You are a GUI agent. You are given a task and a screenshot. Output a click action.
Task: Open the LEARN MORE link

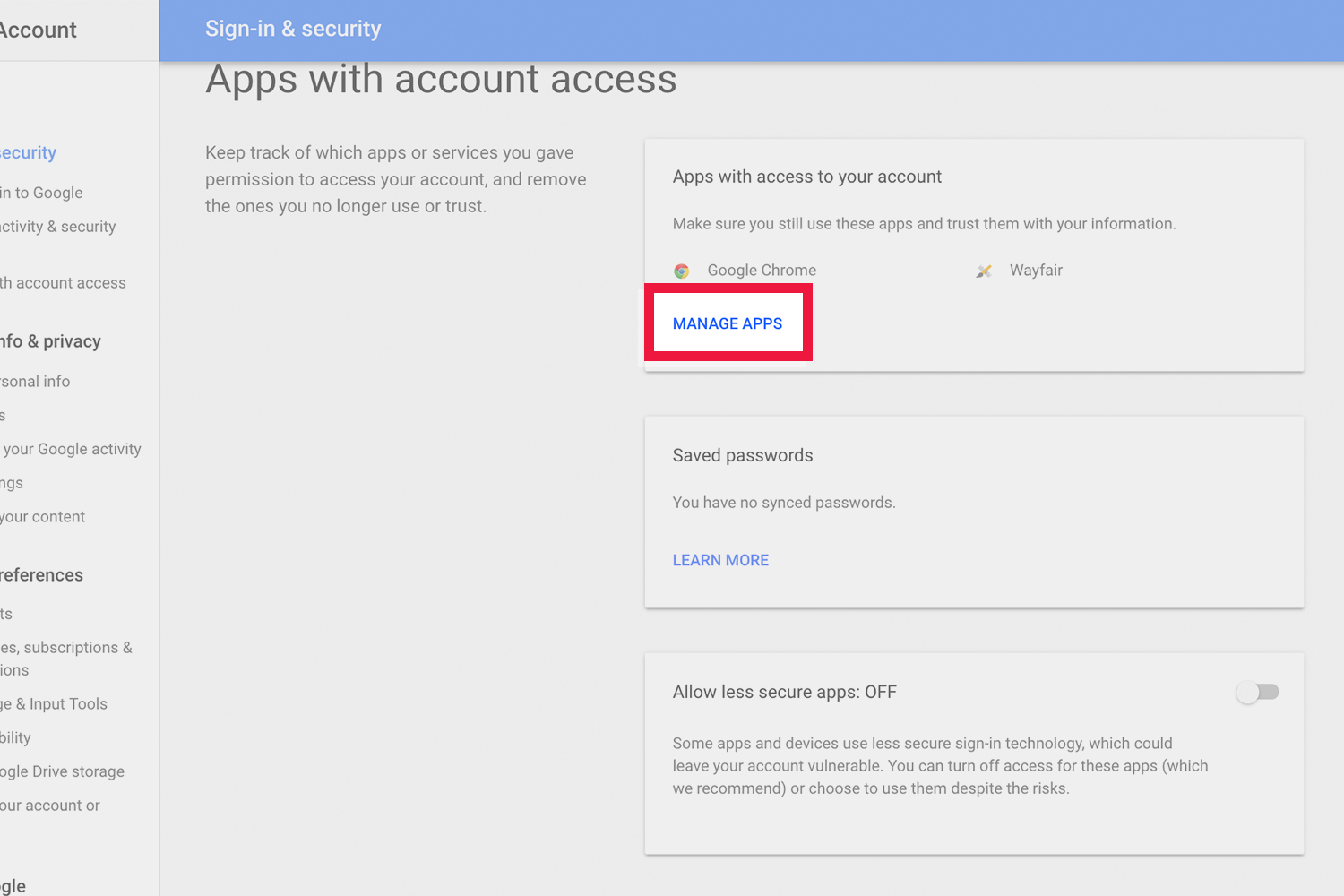pyautogui.click(x=720, y=559)
